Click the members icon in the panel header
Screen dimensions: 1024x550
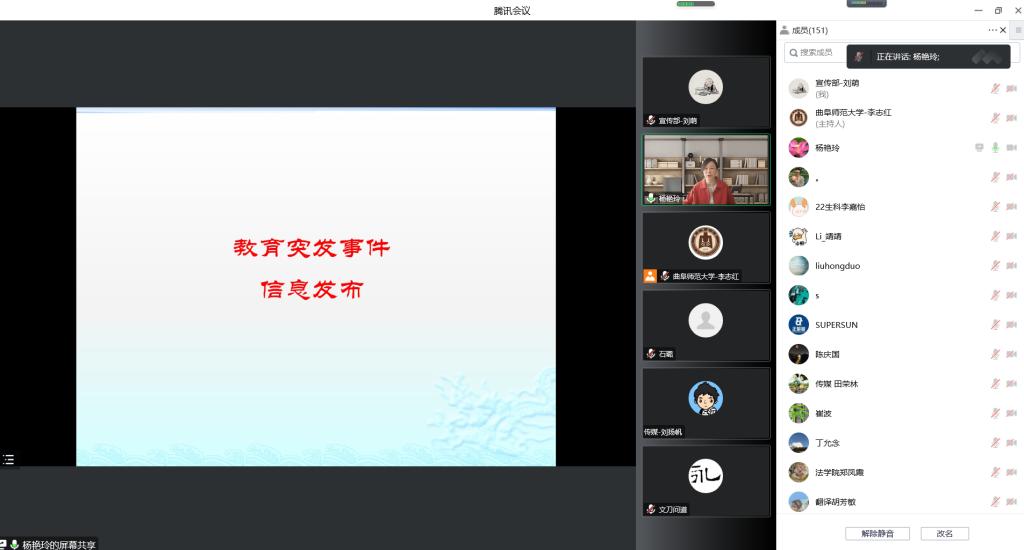click(x=785, y=30)
